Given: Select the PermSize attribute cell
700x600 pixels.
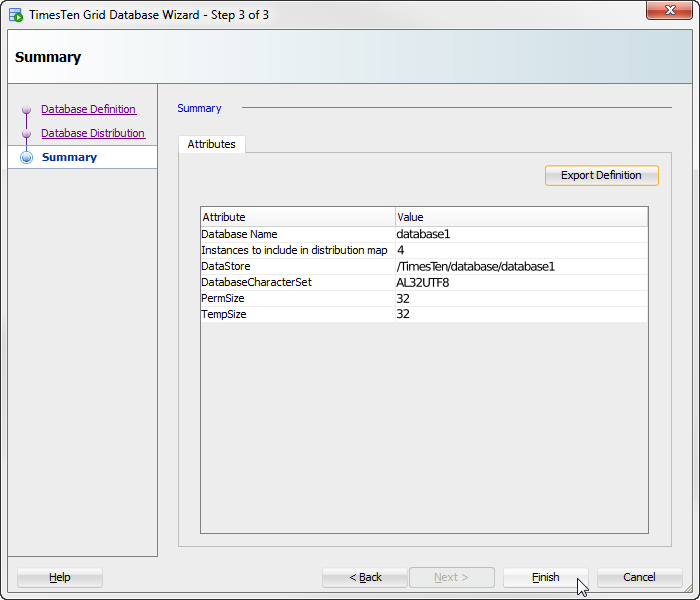Looking at the screenshot, I should tap(298, 299).
